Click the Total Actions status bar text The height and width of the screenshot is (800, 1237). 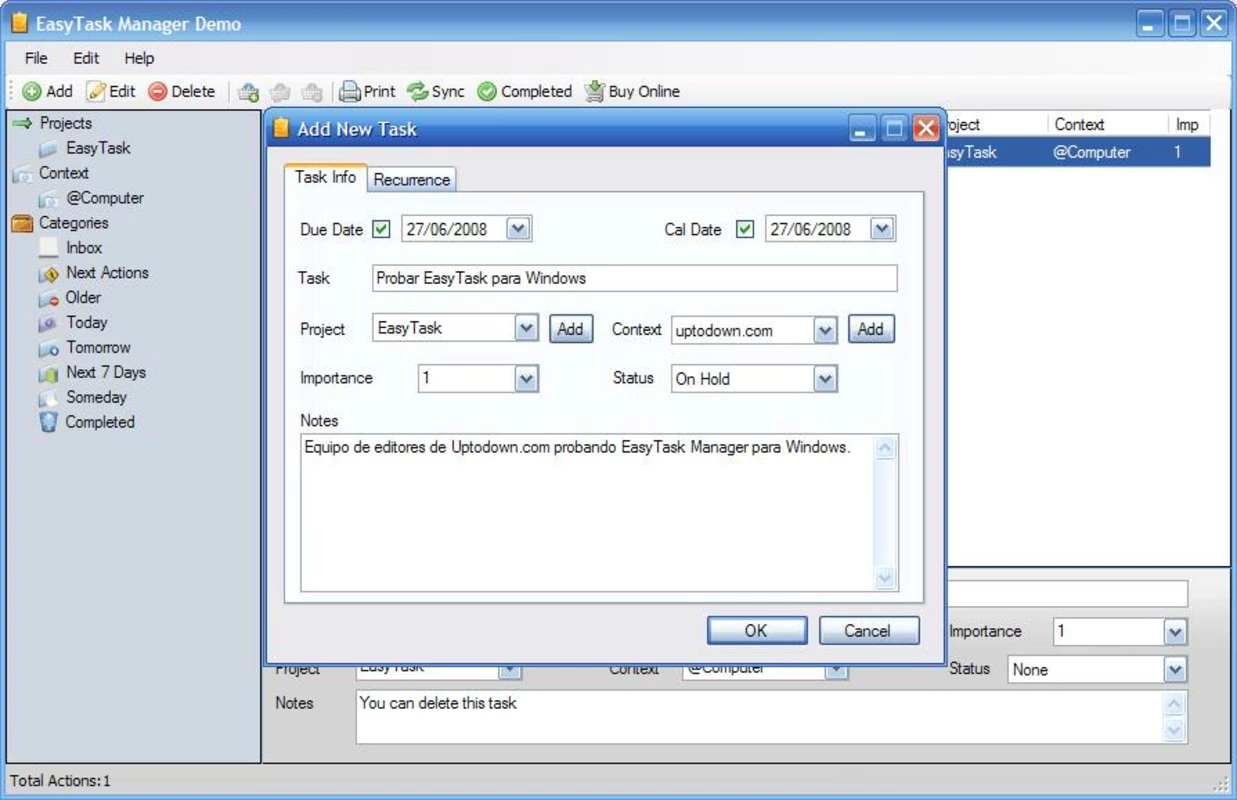61,781
